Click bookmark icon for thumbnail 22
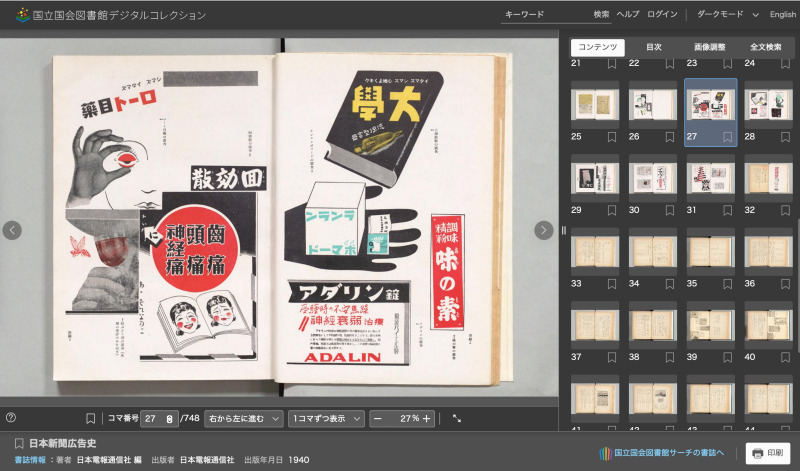This screenshot has height=471, width=800. 670,64
